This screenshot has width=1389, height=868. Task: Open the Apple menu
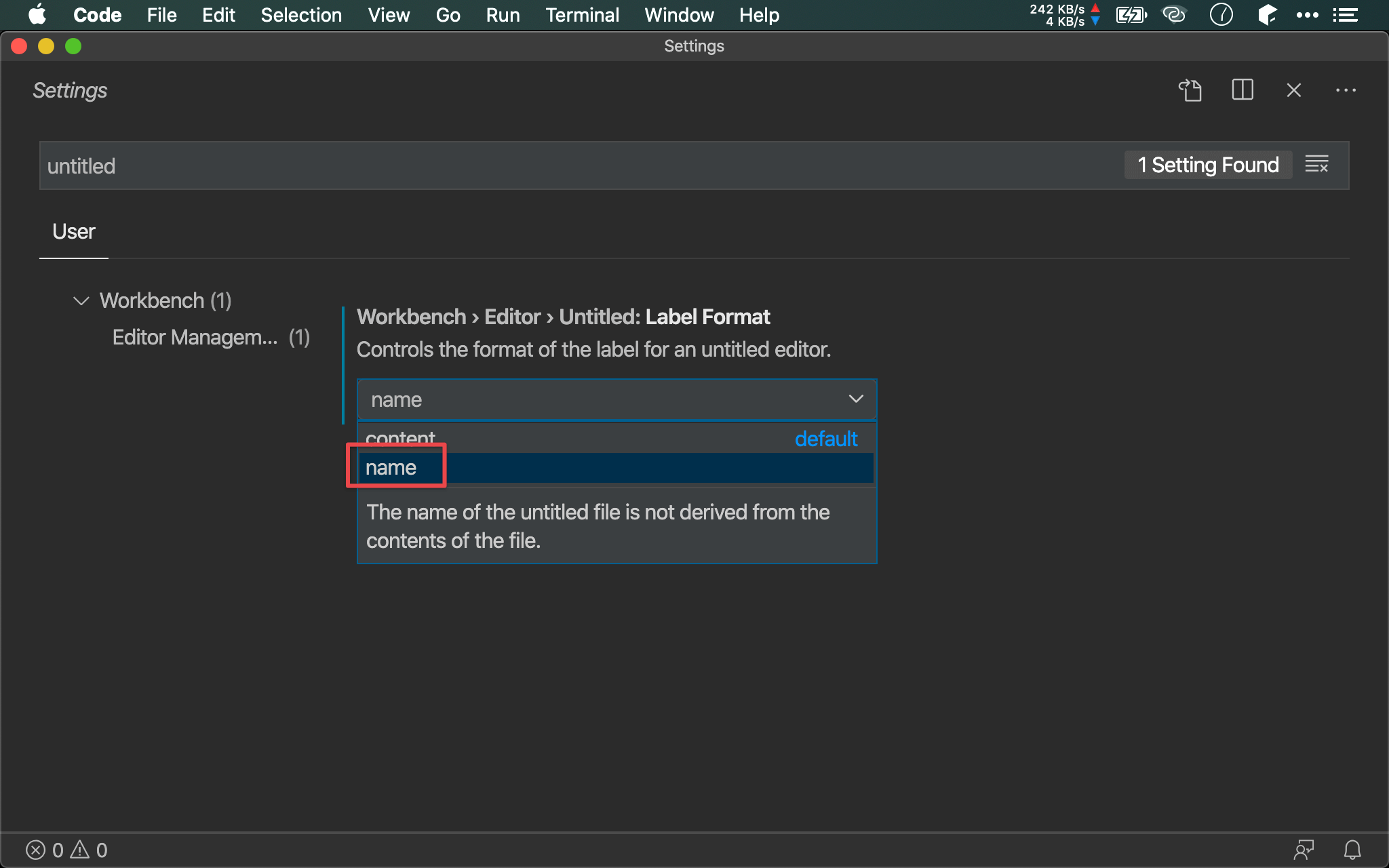(37, 15)
